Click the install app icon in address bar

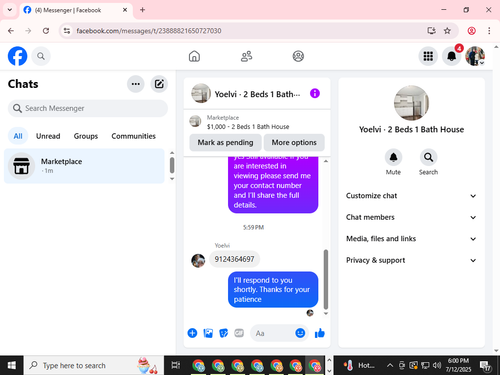point(431,31)
